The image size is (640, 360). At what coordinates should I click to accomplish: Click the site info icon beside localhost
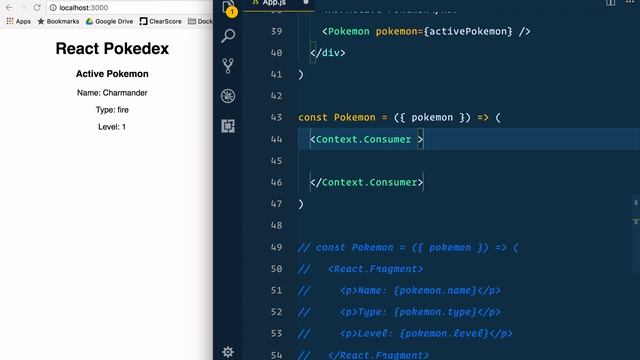coord(53,7)
